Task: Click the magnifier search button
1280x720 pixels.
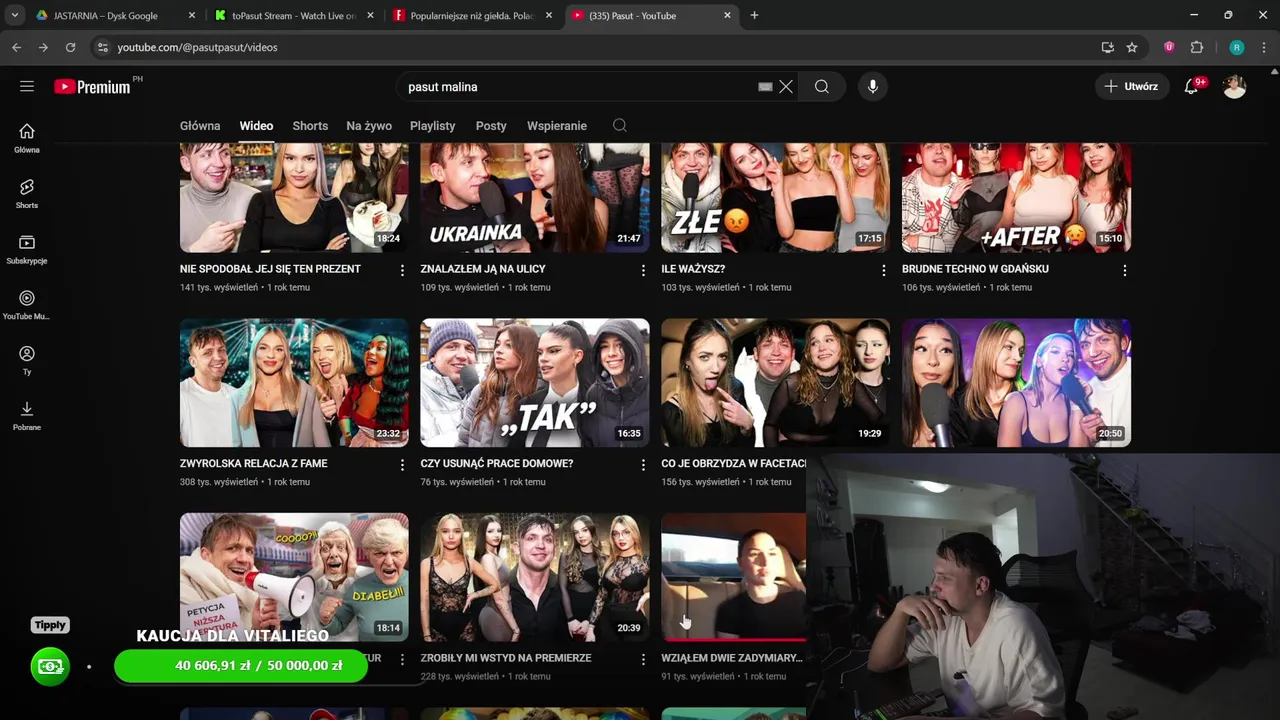Action: [x=822, y=87]
